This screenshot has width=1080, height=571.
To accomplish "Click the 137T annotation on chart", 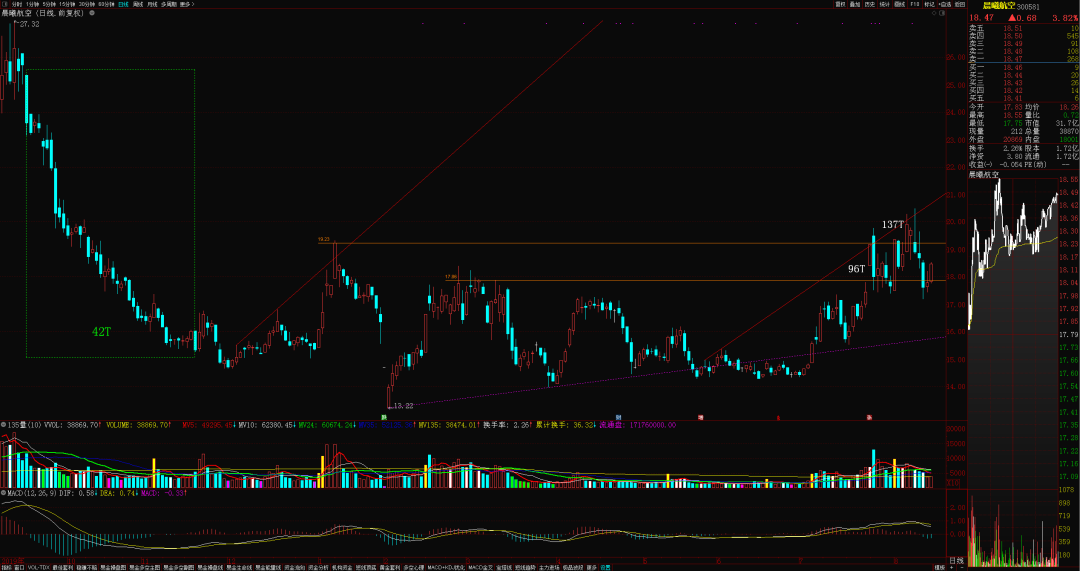I will click(x=893, y=225).
